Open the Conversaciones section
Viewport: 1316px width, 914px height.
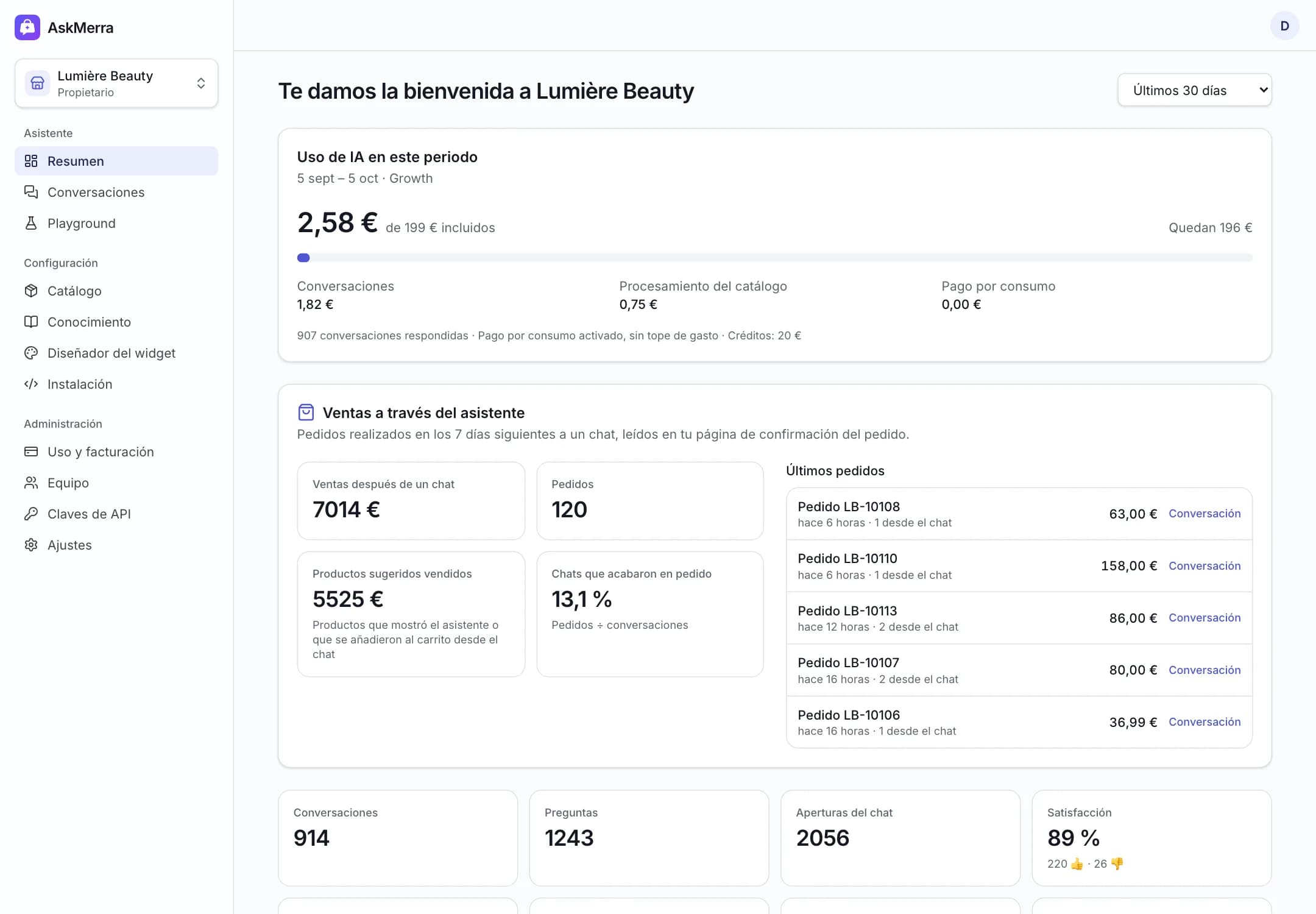click(x=116, y=192)
